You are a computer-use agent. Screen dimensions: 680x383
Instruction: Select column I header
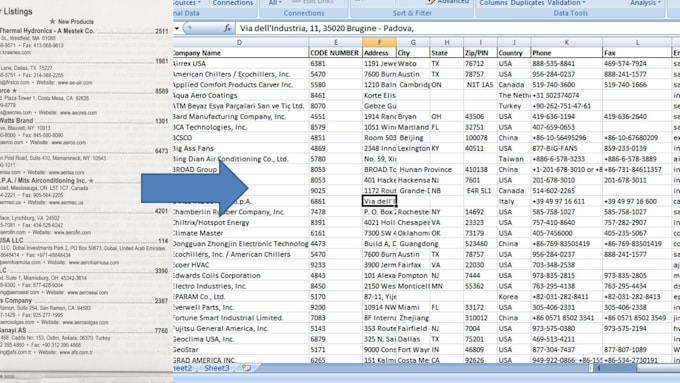coord(481,42)
